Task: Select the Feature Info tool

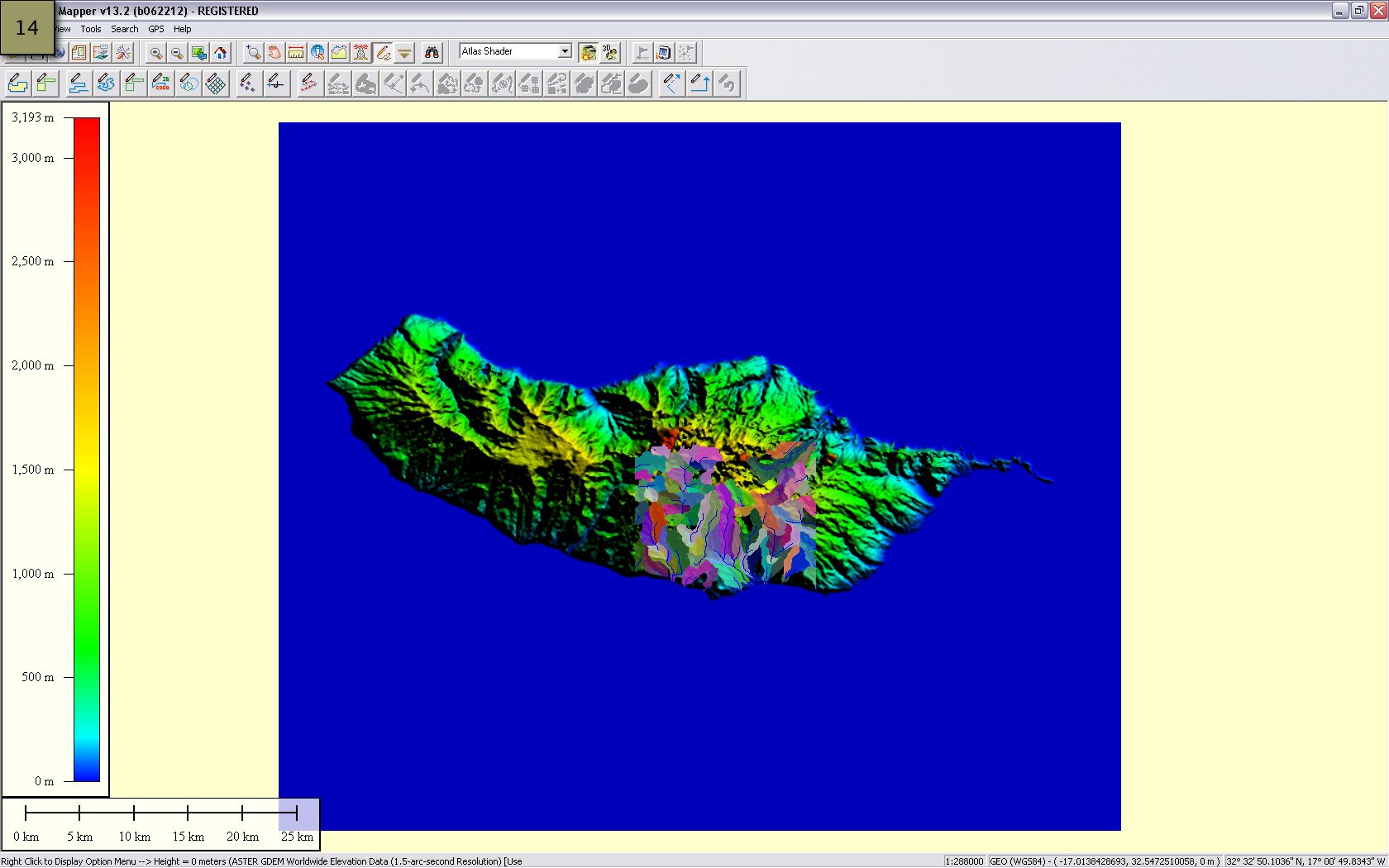Action: click(317, 53)
